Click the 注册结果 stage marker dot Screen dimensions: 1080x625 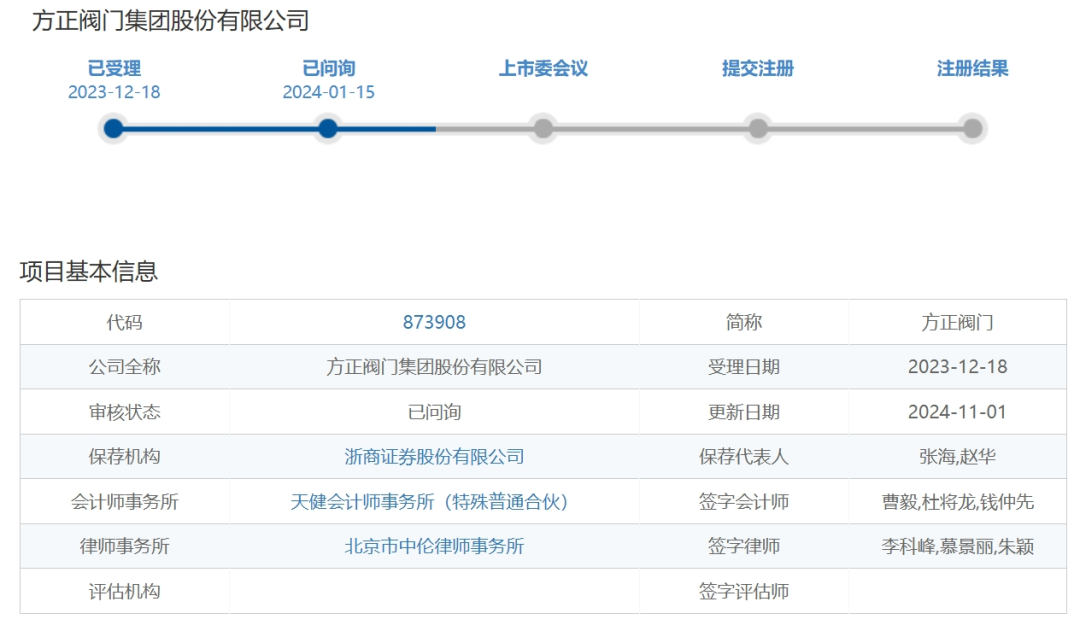[x=973, y=128]
